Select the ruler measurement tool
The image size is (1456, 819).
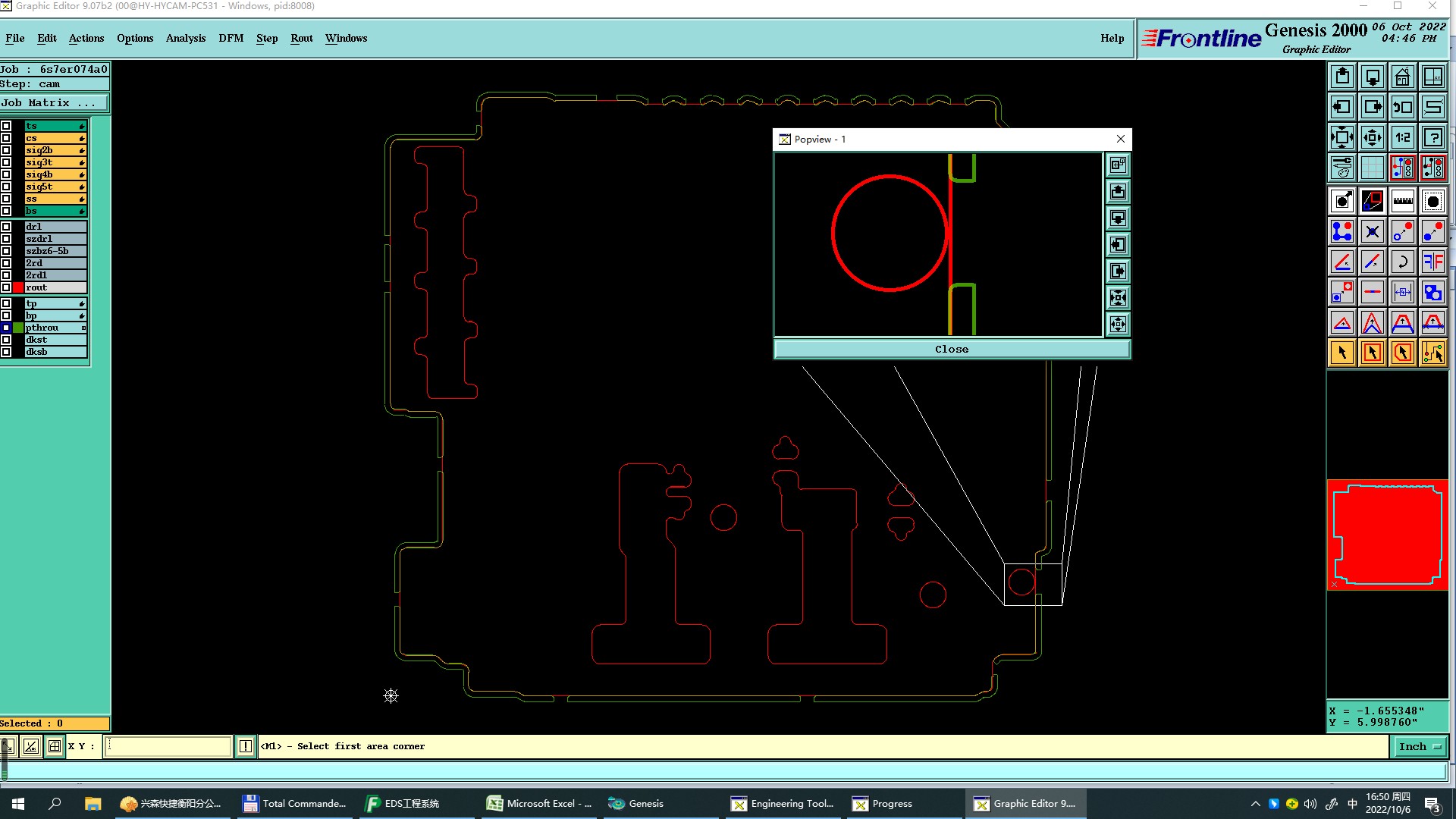(1402, 201)
